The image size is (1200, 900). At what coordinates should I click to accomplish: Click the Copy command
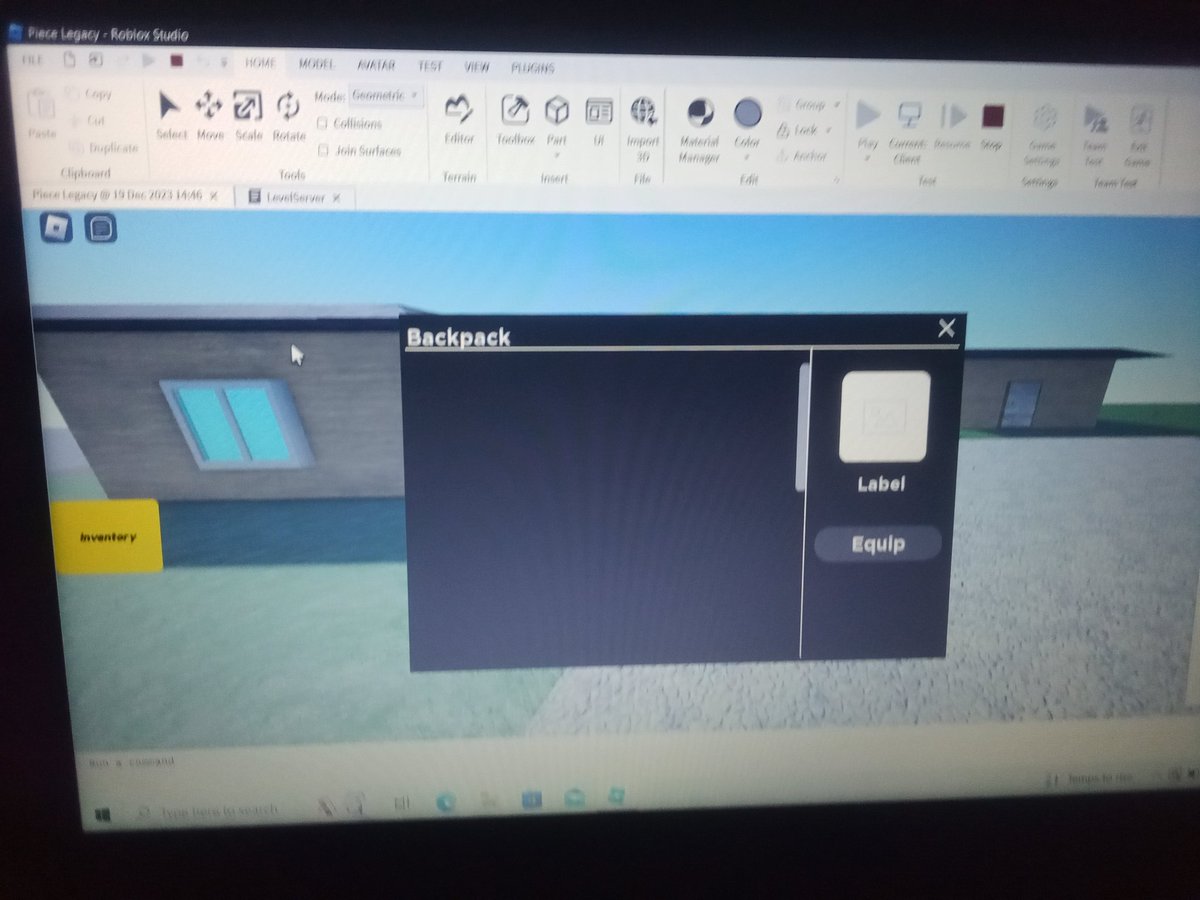88,94
